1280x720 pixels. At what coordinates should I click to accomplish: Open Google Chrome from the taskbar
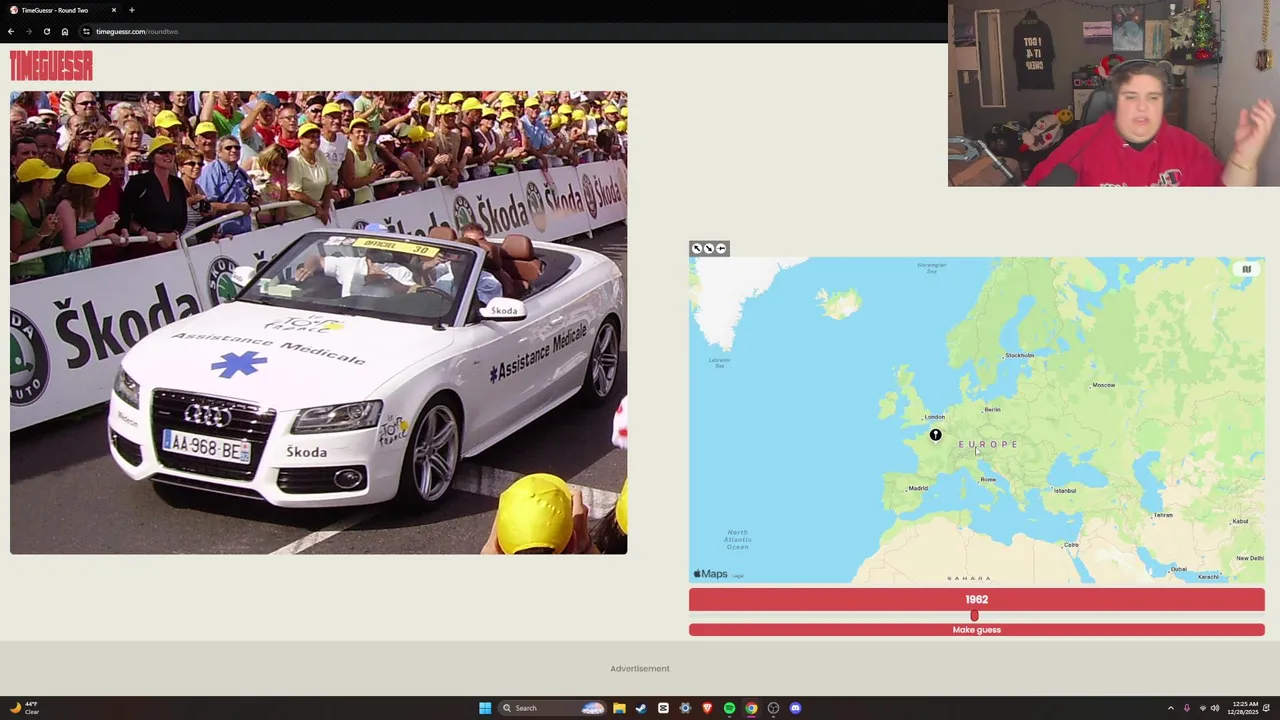[751, 708]
